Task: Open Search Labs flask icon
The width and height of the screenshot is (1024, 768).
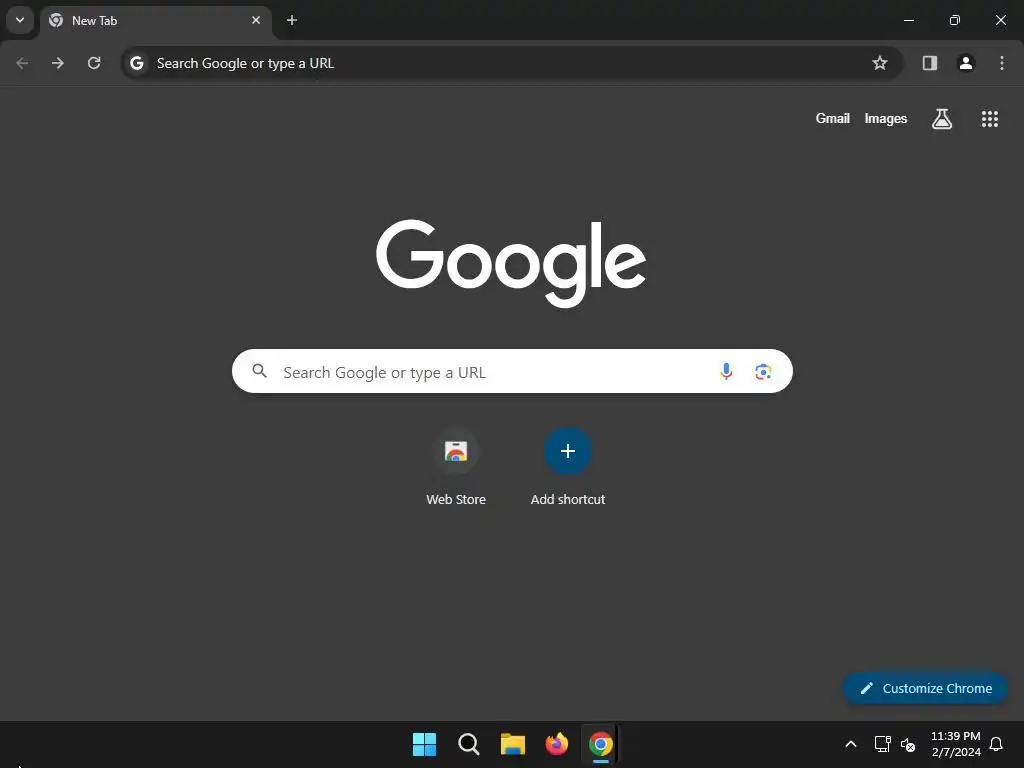Action: coord(942,119)
